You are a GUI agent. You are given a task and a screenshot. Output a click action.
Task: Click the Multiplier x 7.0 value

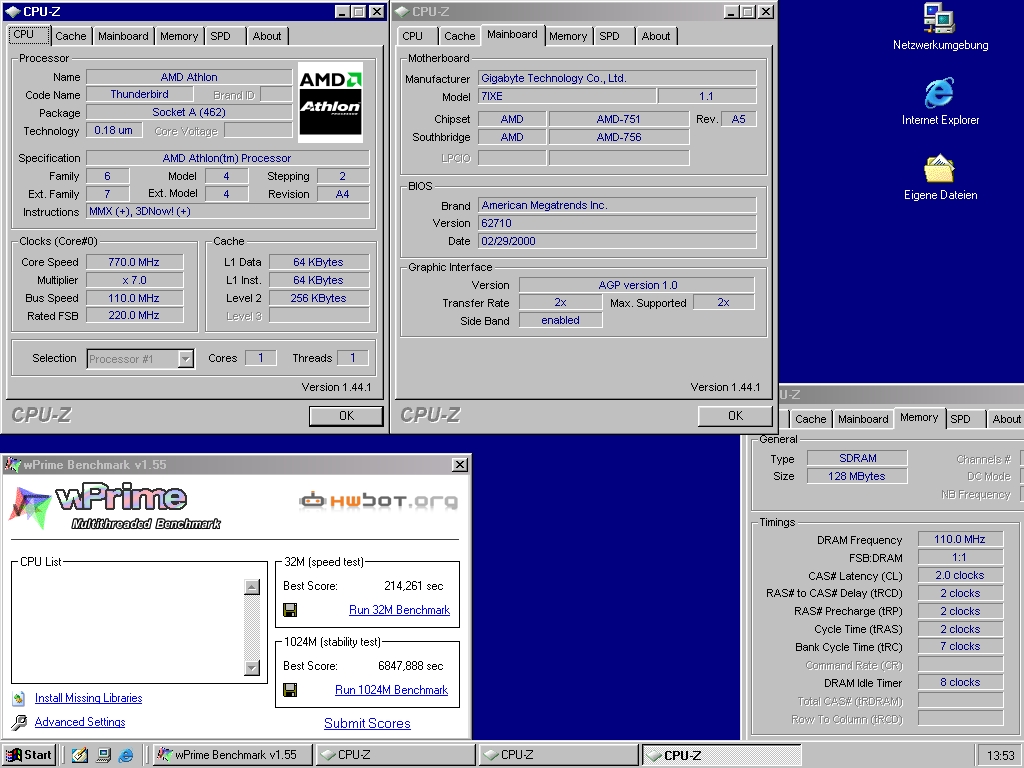coord(134,280)
